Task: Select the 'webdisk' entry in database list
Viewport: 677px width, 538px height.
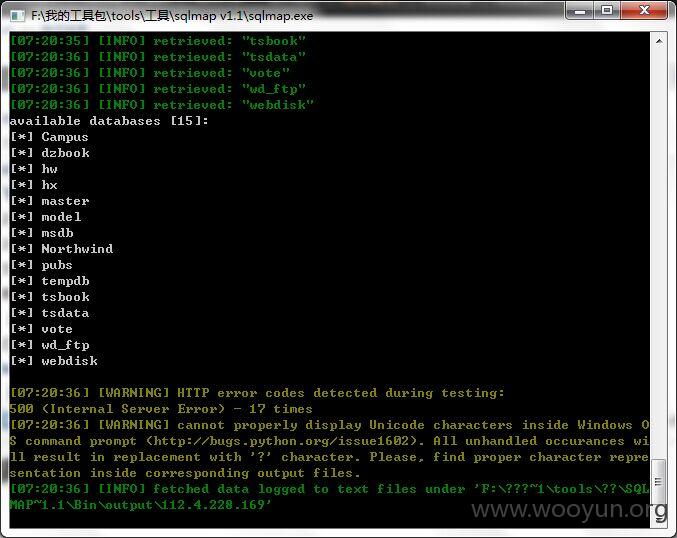Action: click(70, 361)
